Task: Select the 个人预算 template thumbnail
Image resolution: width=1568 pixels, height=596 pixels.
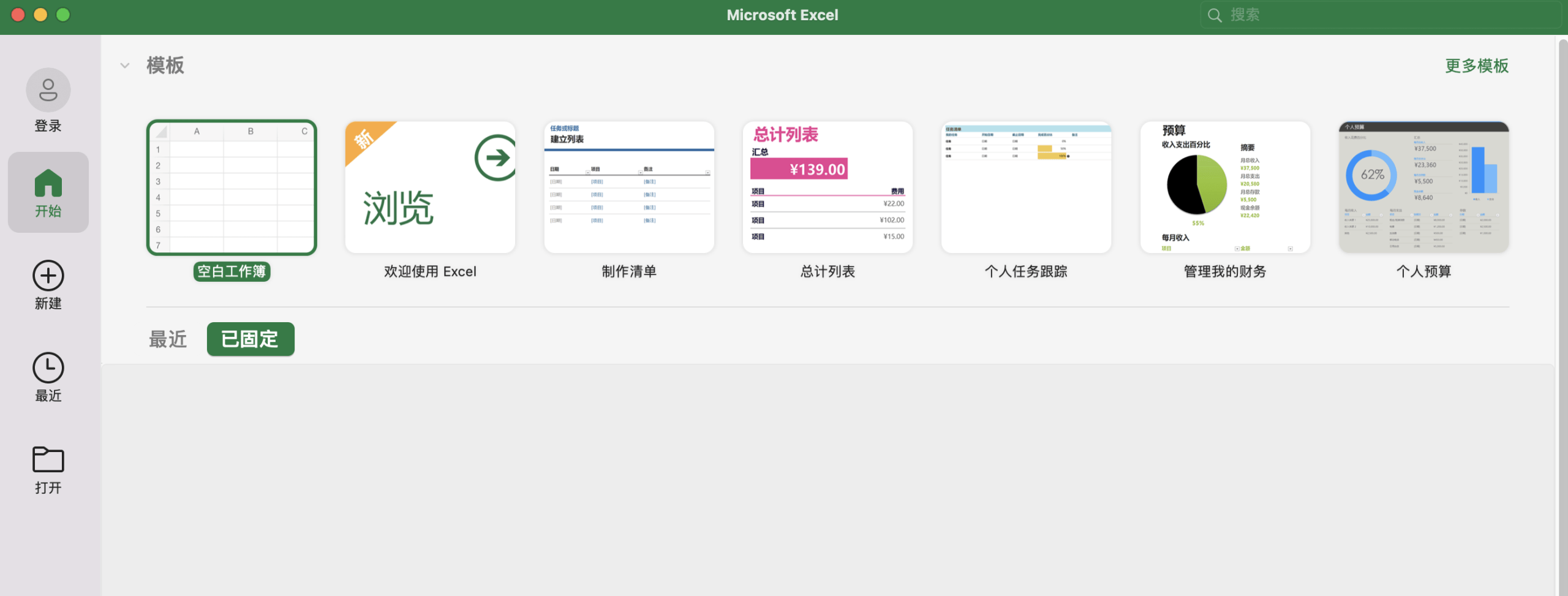Action: (1423, 187)
